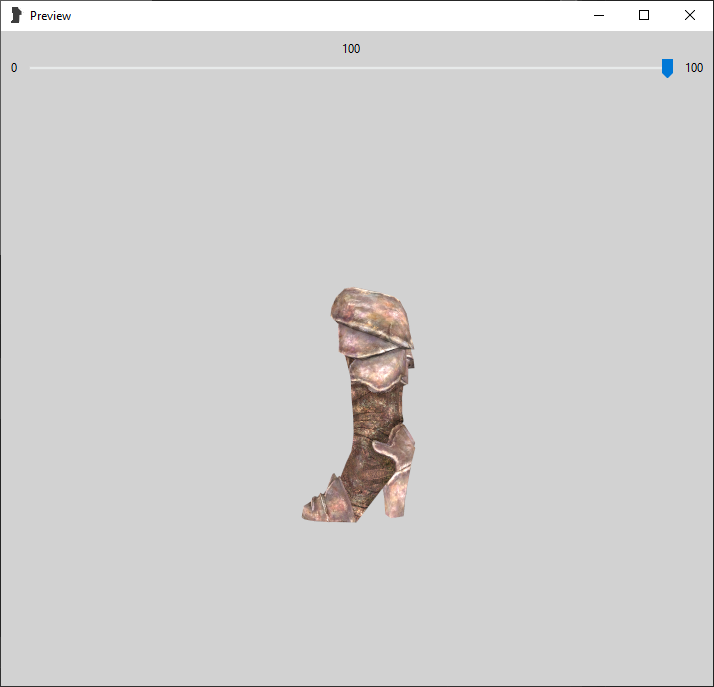Click the middle of the weight slider track
714x687 pixels.
click(x=351, y=68)
